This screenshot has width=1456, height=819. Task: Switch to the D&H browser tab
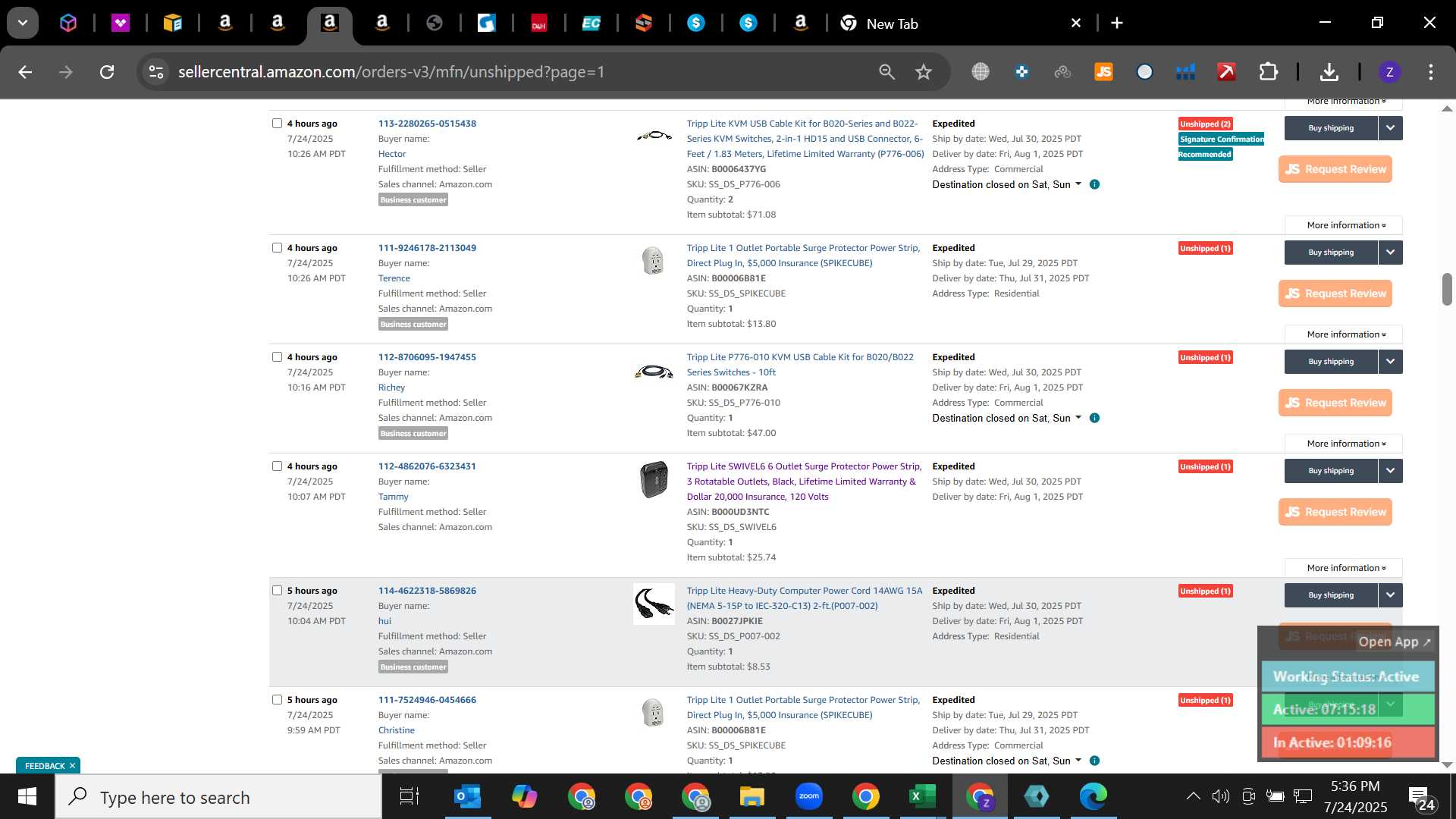(539, 24)
